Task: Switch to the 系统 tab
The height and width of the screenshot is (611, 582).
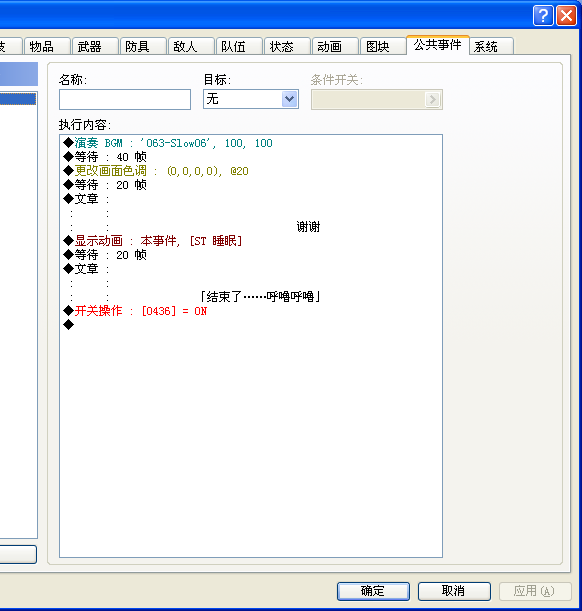Action: (492, 46)
